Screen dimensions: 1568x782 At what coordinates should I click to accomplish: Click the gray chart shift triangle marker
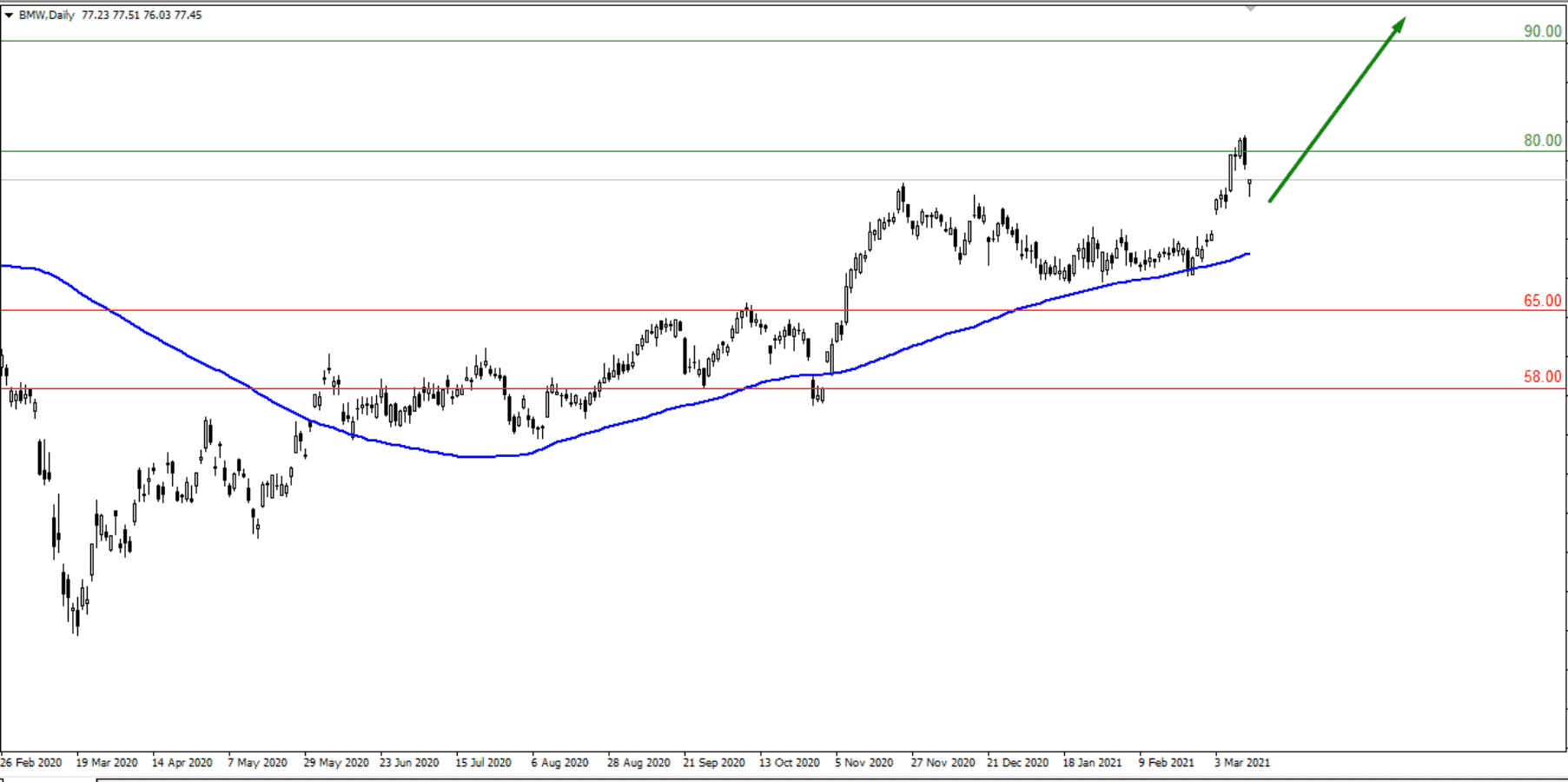pyautogui.click(x=1250, y=9)
